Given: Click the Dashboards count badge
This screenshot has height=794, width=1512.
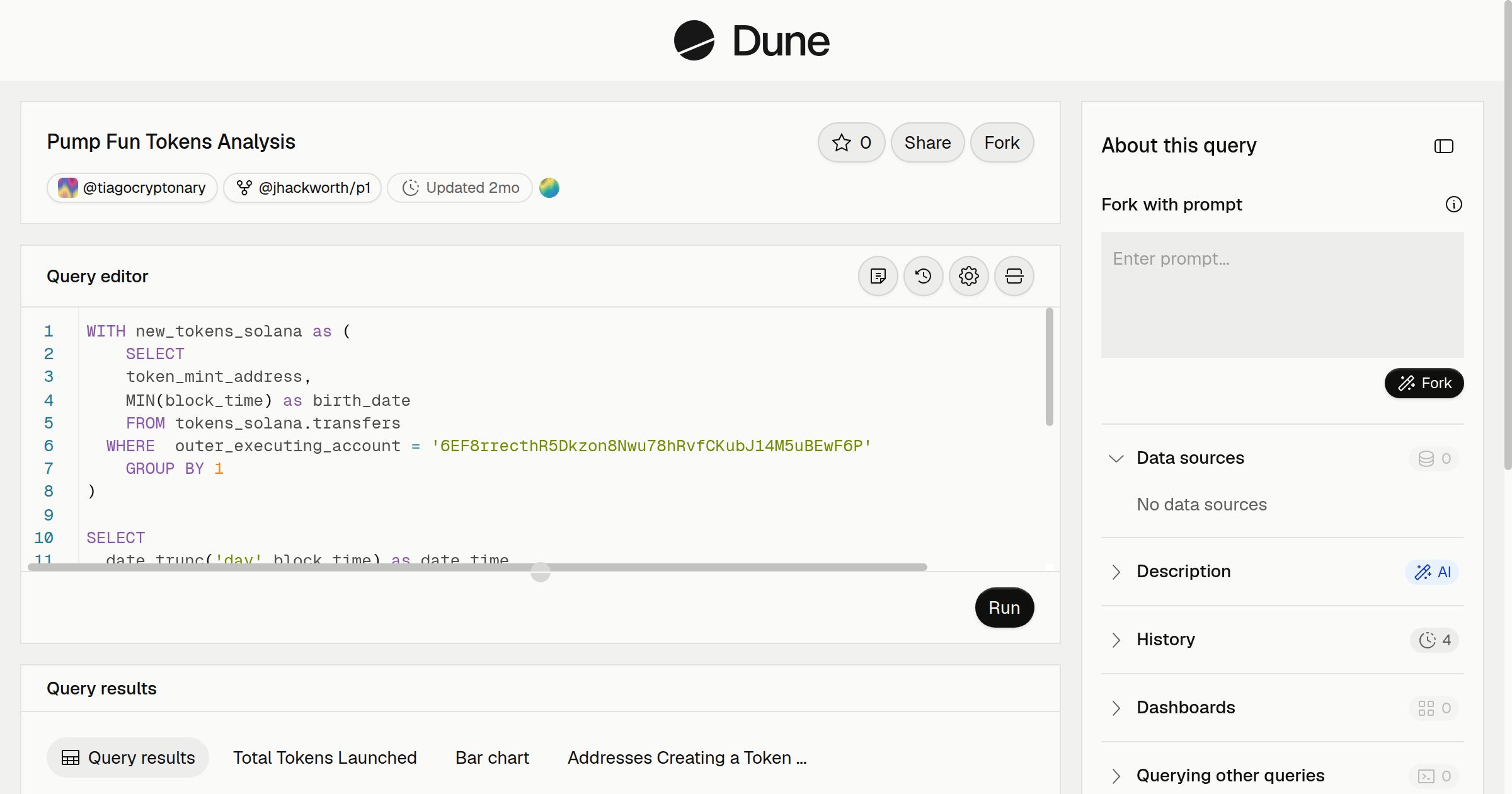Looking at the screenshot, I should (x=1435, y=708).
